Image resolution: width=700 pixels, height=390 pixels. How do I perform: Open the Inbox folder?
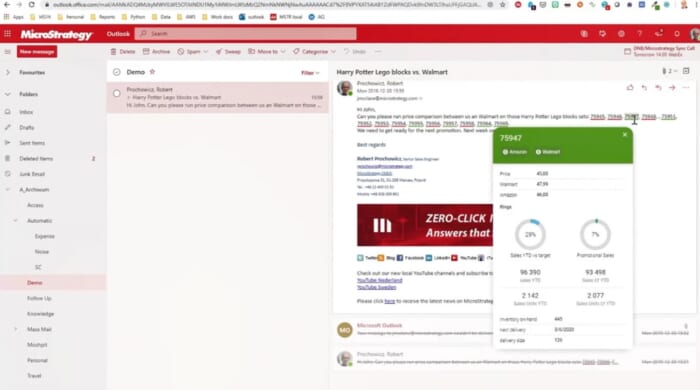point(26,112)
